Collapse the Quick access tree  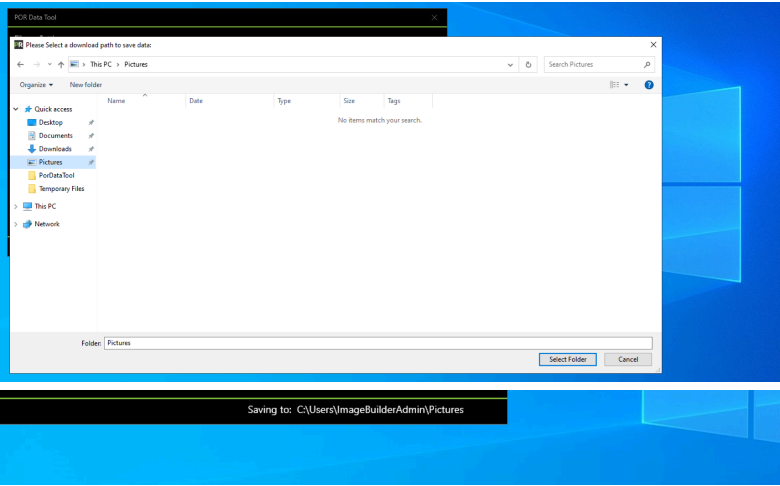(16, 109)
